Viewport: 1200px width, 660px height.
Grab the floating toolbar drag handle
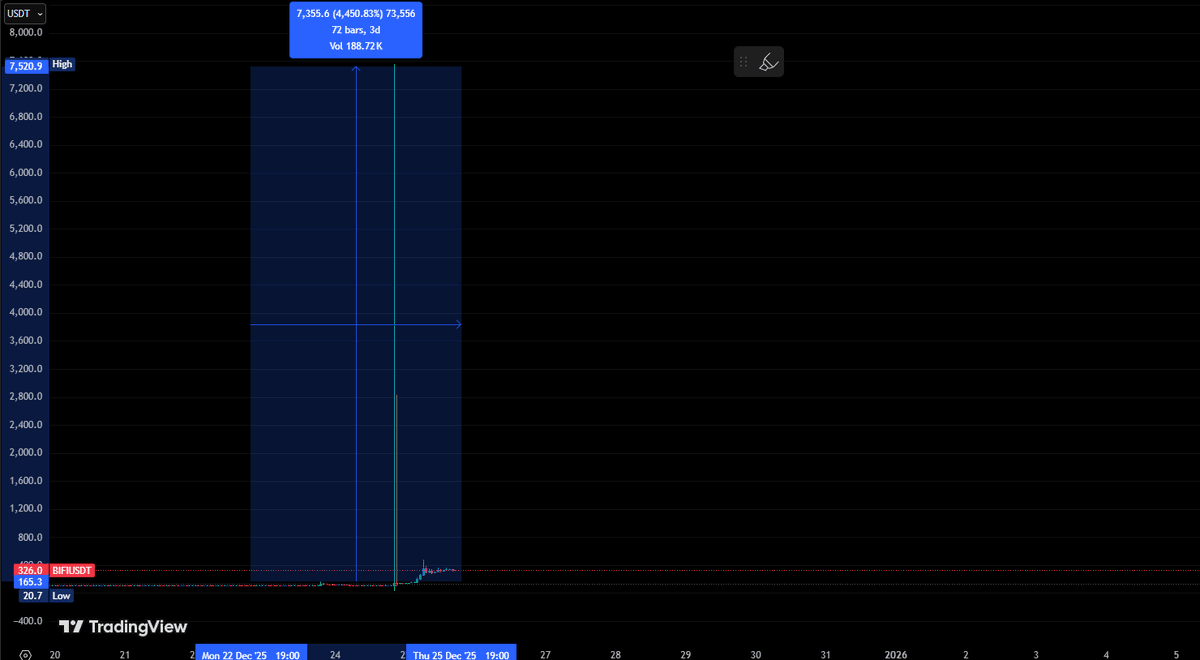[743, 62]
